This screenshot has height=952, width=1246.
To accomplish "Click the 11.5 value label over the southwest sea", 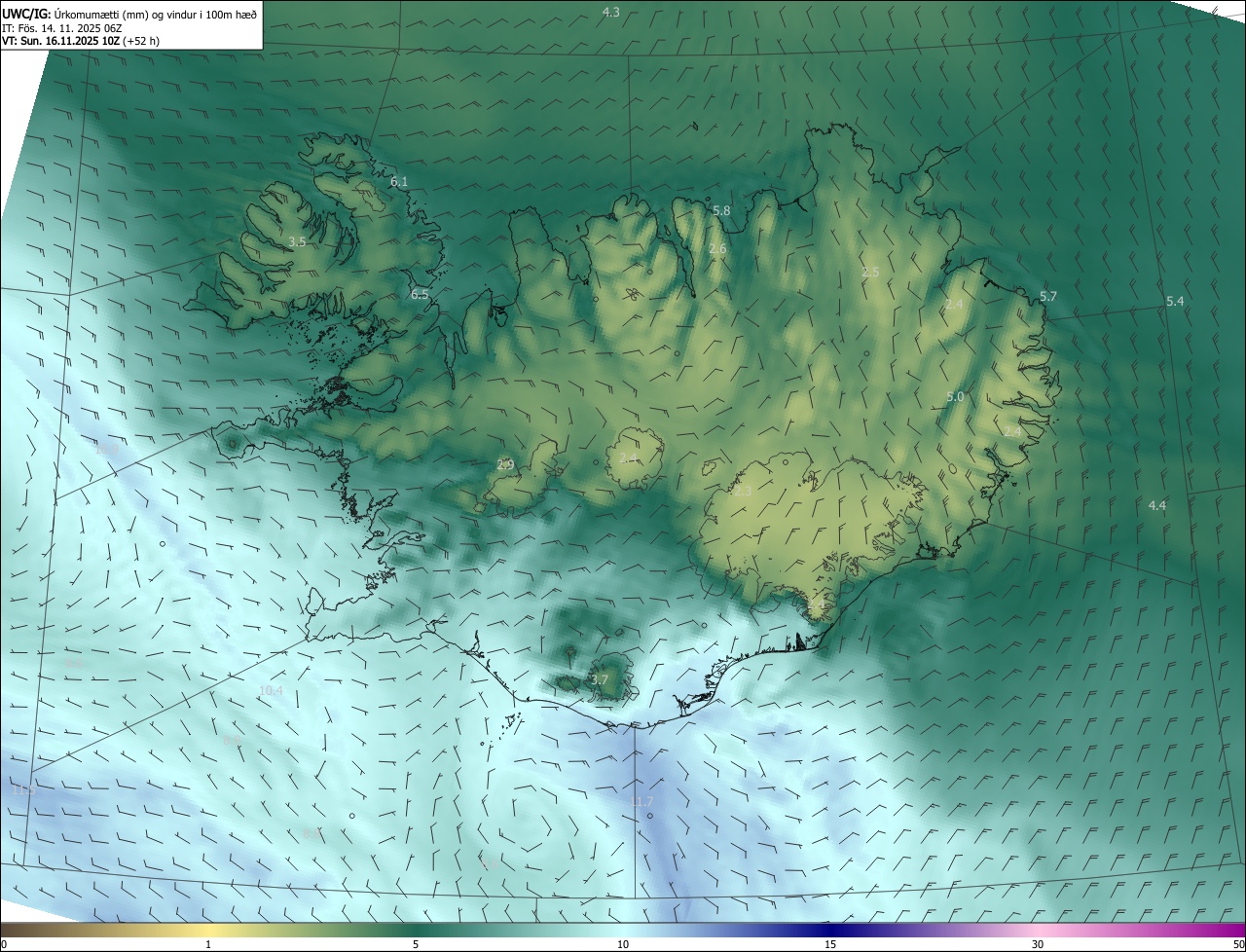I will pos(23,789).
